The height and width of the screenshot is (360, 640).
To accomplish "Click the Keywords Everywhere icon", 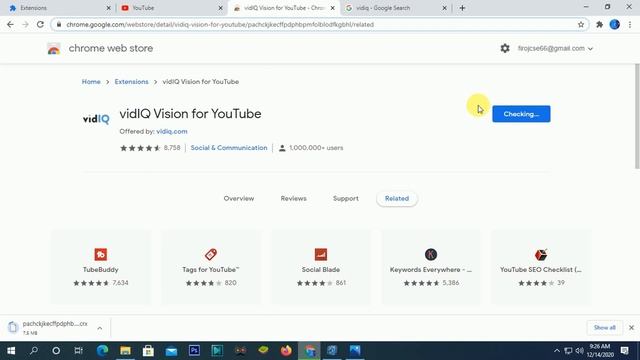I will coord(431,254).
